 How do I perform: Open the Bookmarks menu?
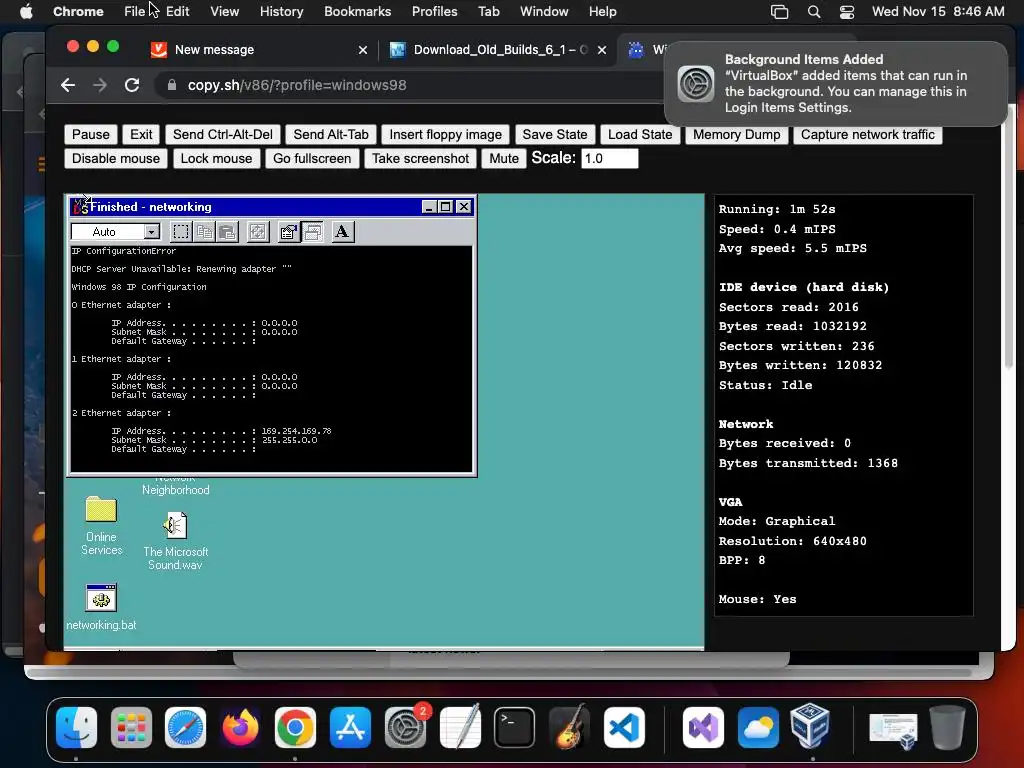pyautogui.click(x=358, y=11)
